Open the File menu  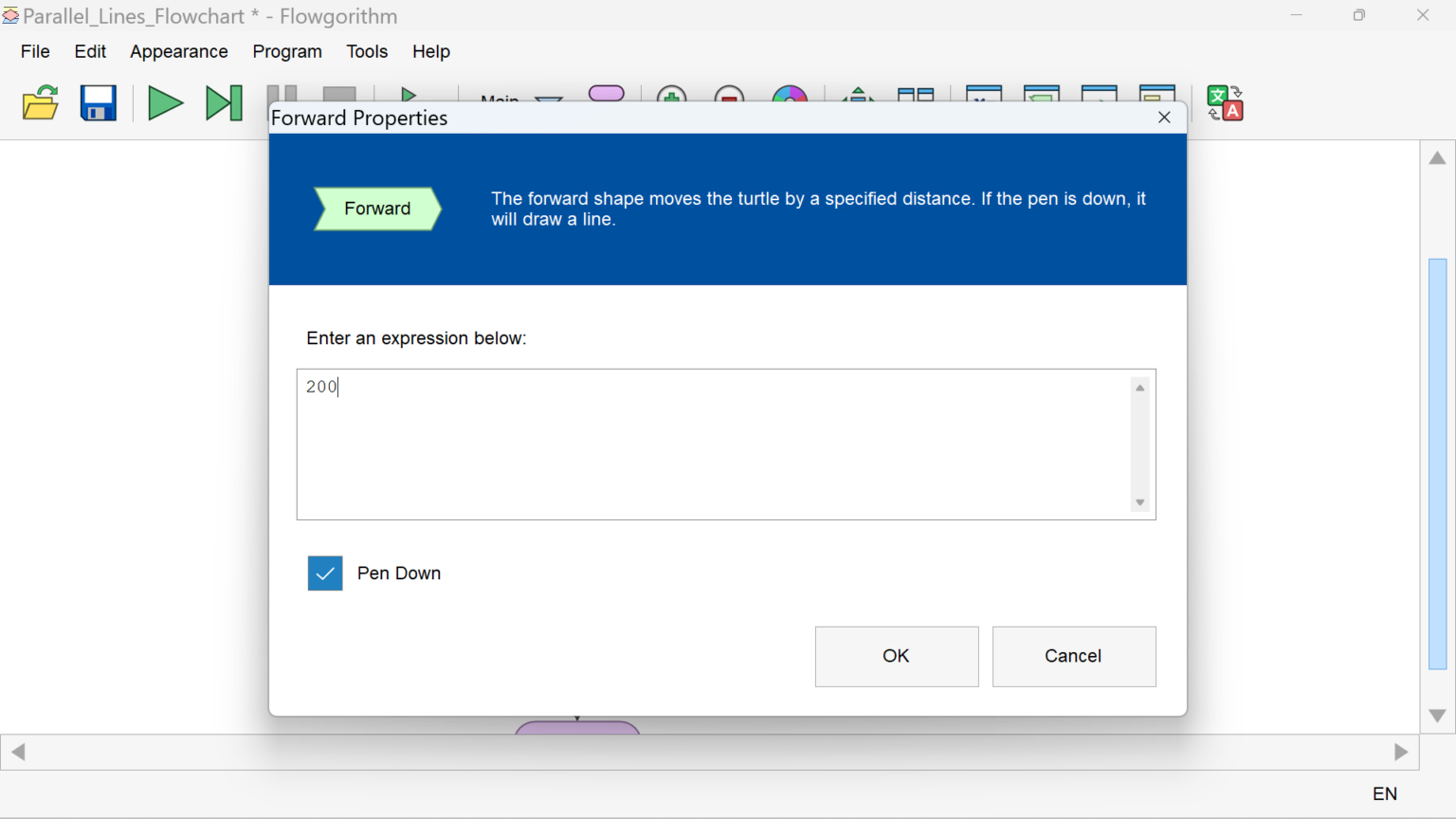(35, 51)
